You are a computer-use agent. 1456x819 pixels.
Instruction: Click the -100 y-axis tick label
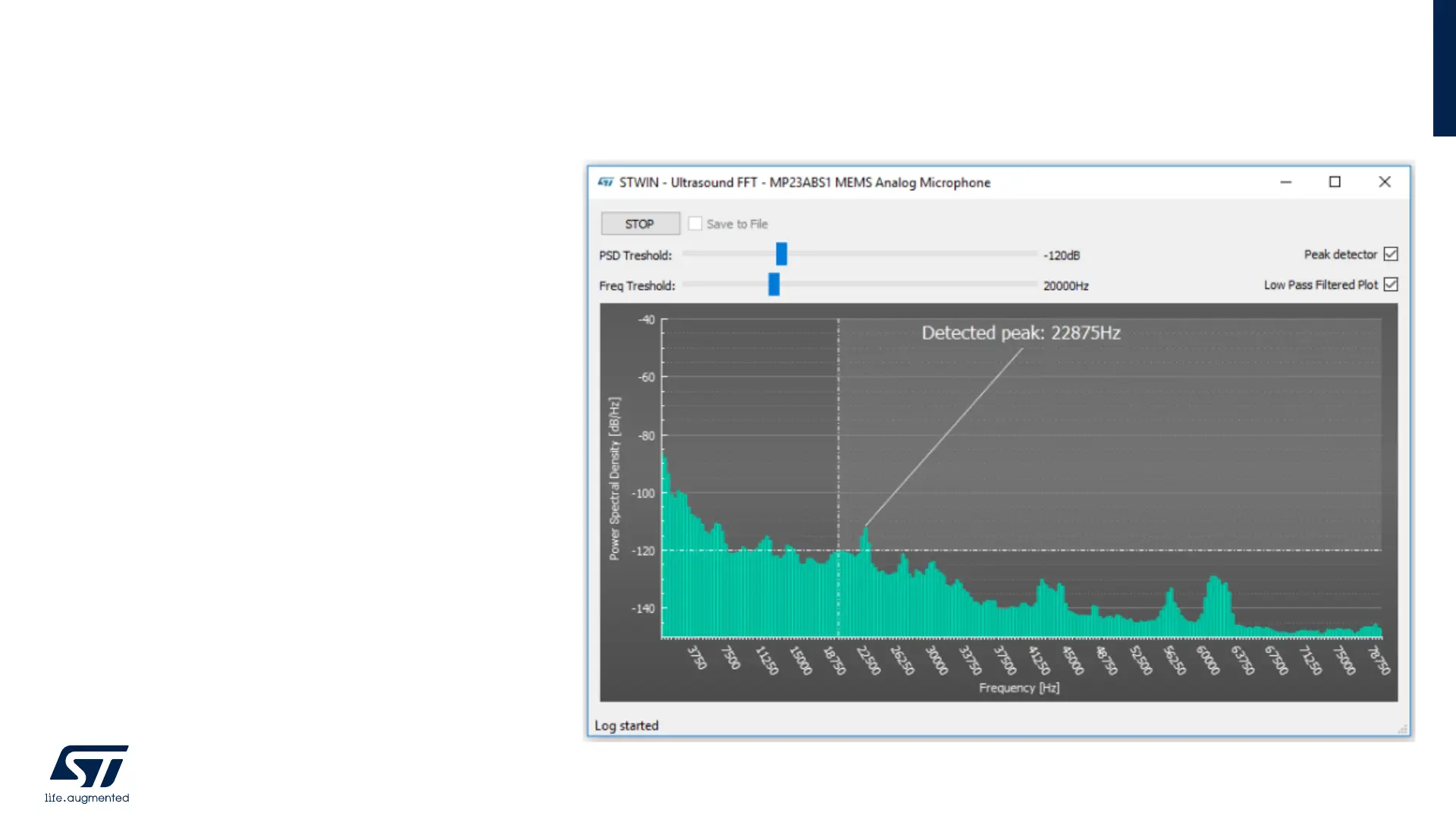[643, 493]
